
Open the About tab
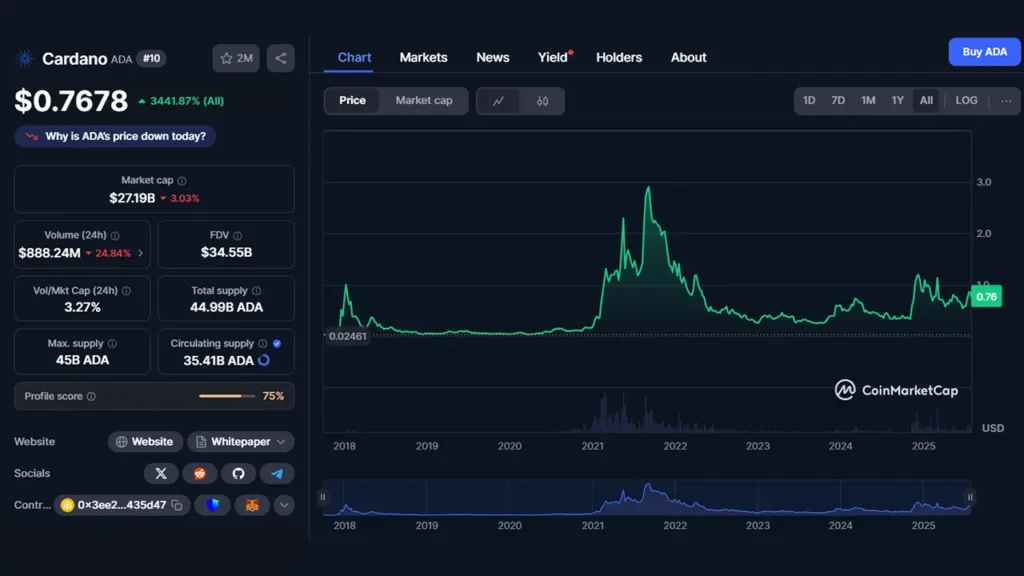click(688, 57)
